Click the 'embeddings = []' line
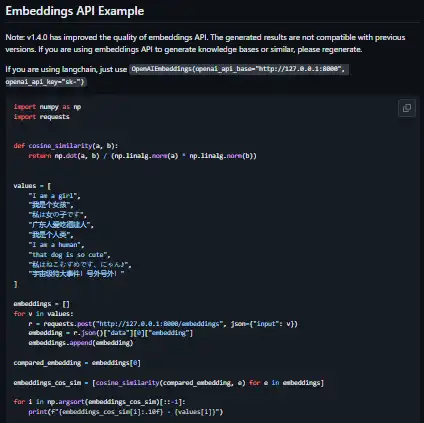Screen dimensions: 424x423 pos(42,304)
